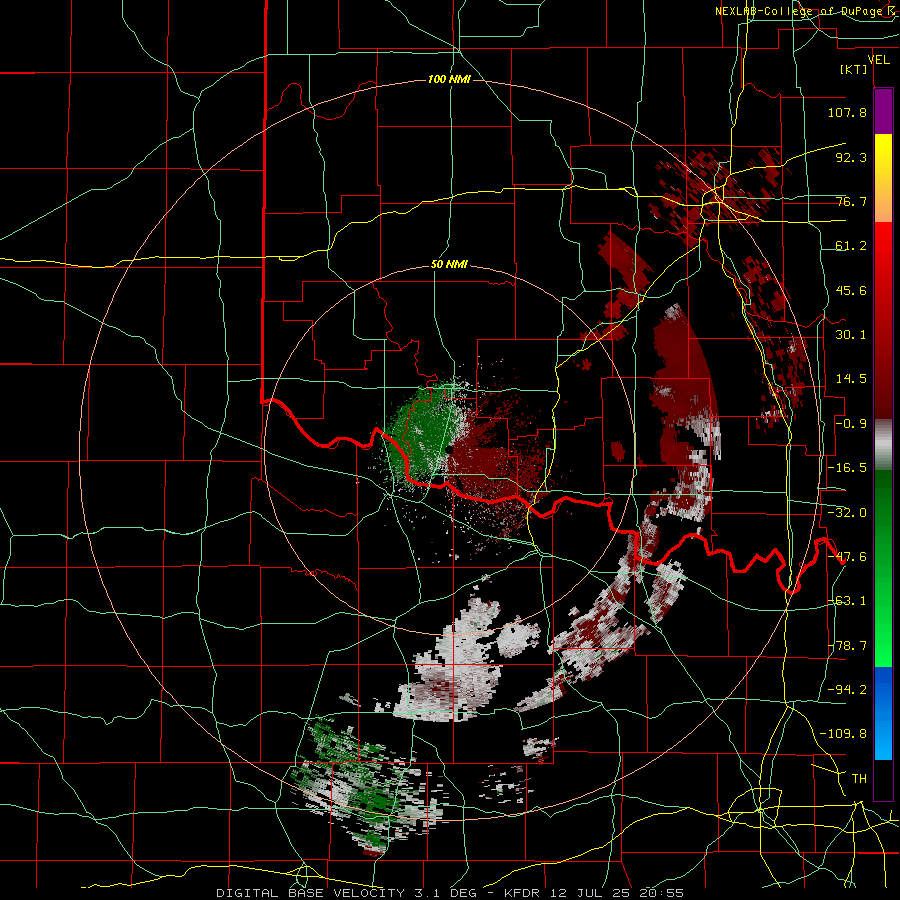900x900 pixels.
Task: Click the 12 JUL 25 date text
Action: coord(592,893)
